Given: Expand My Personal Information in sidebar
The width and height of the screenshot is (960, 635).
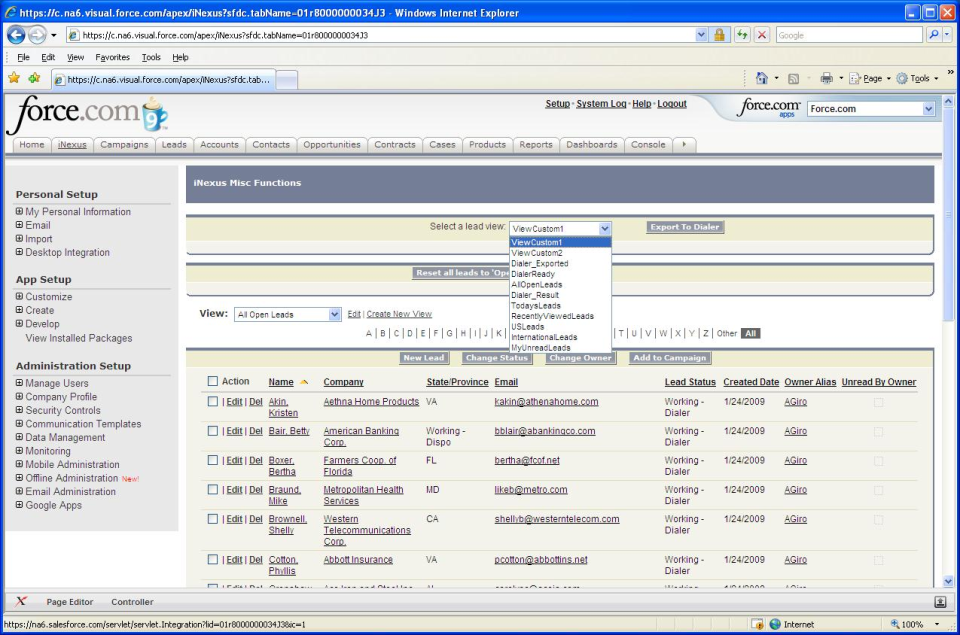Looking at the screenshot, I should tap(20, 211).
